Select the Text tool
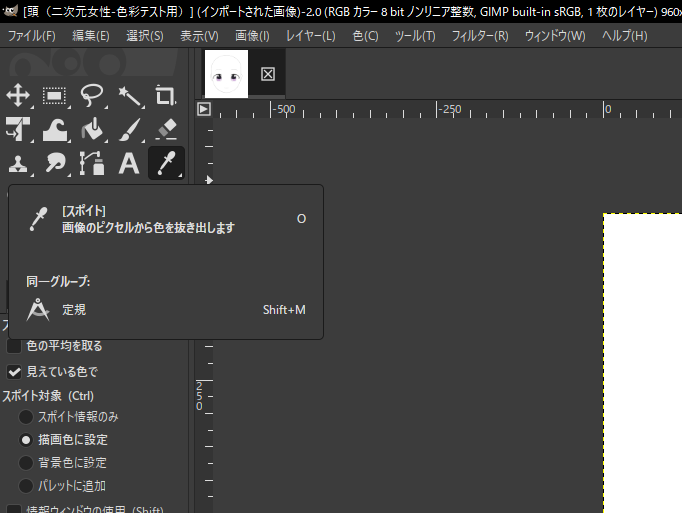 pyautogui.click(x=129, y=164)
